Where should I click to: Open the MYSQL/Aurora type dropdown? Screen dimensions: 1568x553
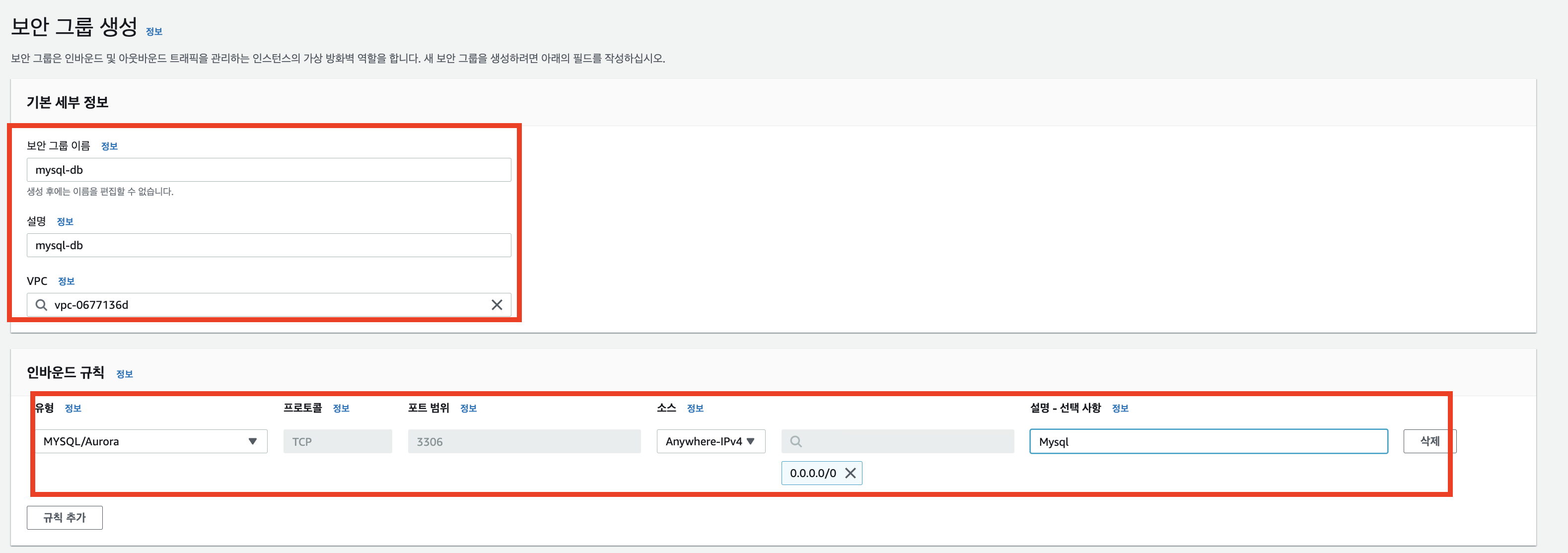151,442
